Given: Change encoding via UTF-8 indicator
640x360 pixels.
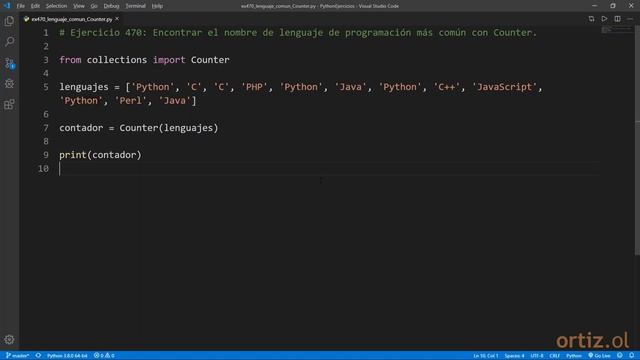Looking at the screenshot, I should click(537, 356).
